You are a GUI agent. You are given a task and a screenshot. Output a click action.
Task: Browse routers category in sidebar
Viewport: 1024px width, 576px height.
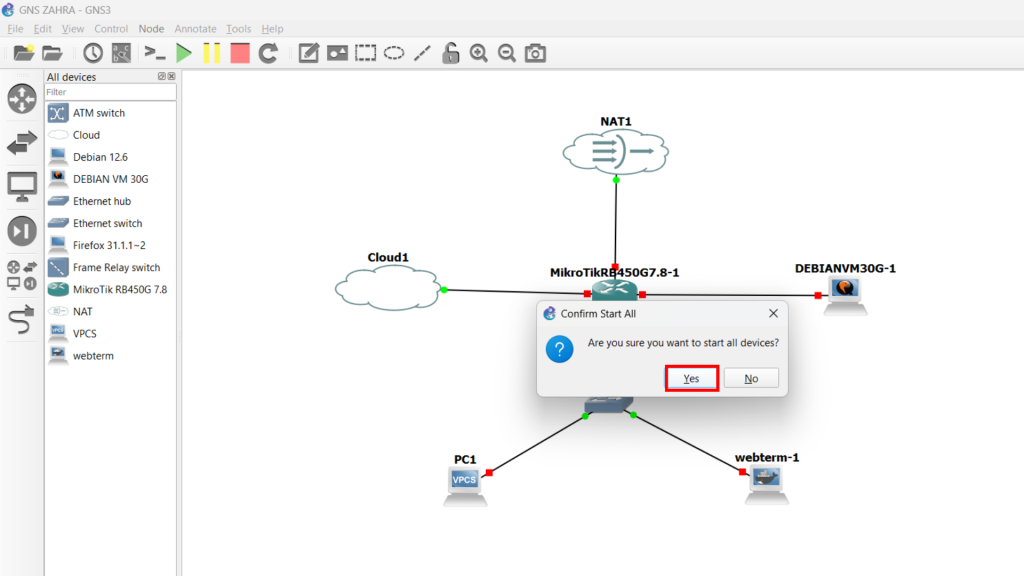click(x=21, y=99)
